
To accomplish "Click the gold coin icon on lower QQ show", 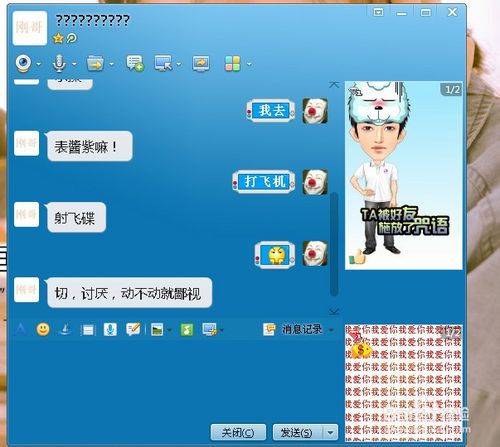I will (361, 350).
